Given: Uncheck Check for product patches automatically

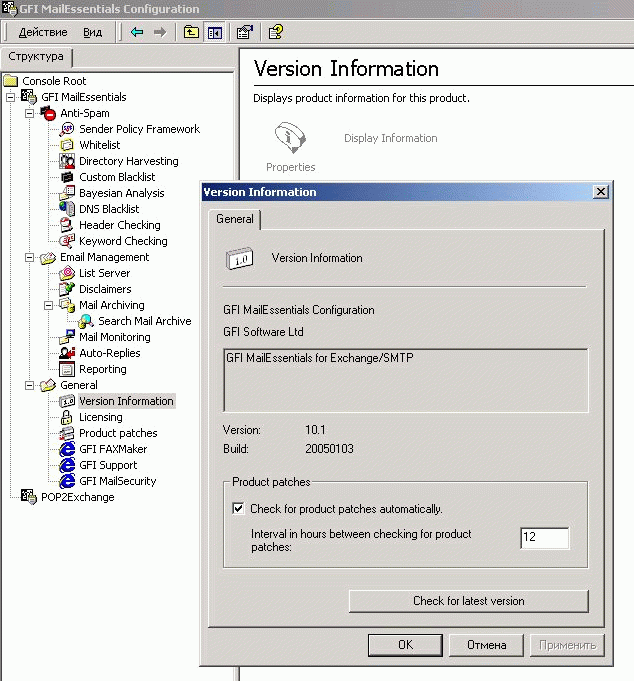Looking at the screenshot, I should point(238,508).
